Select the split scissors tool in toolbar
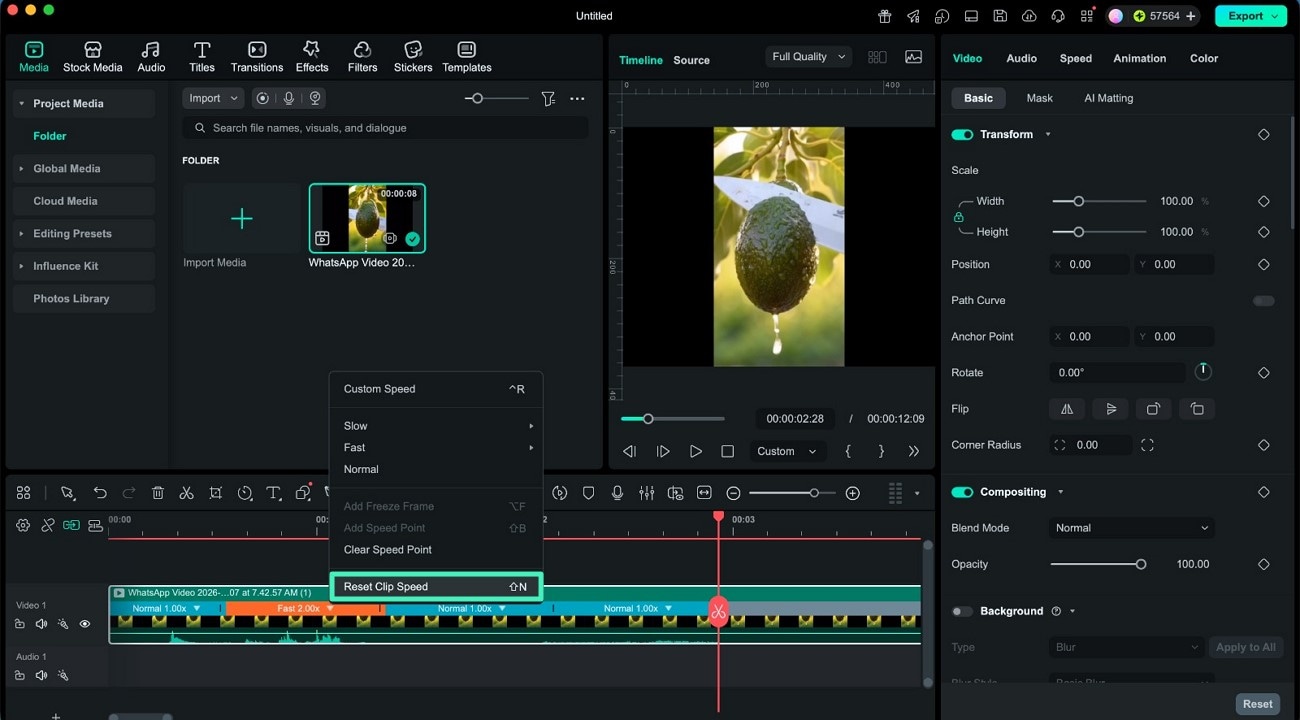 click(186, 493)
